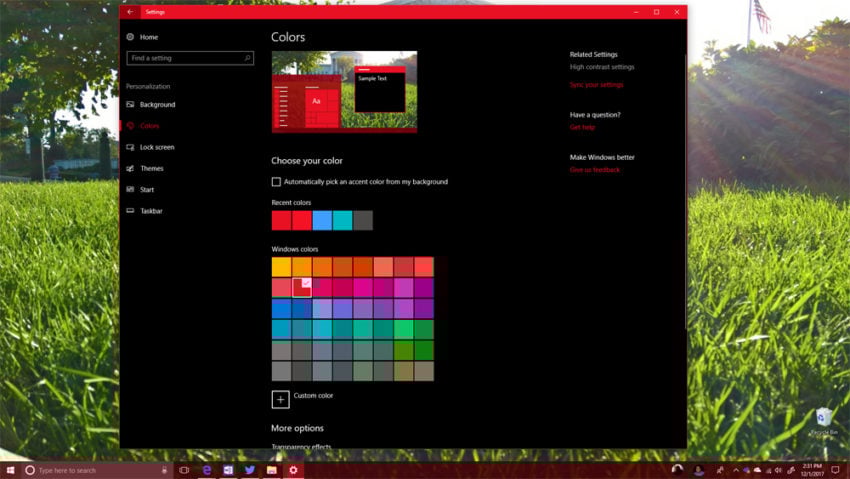Viewport: 850px width, 479px height.
Task: Open the Start settings icon
Action: (x=130, y=190)
